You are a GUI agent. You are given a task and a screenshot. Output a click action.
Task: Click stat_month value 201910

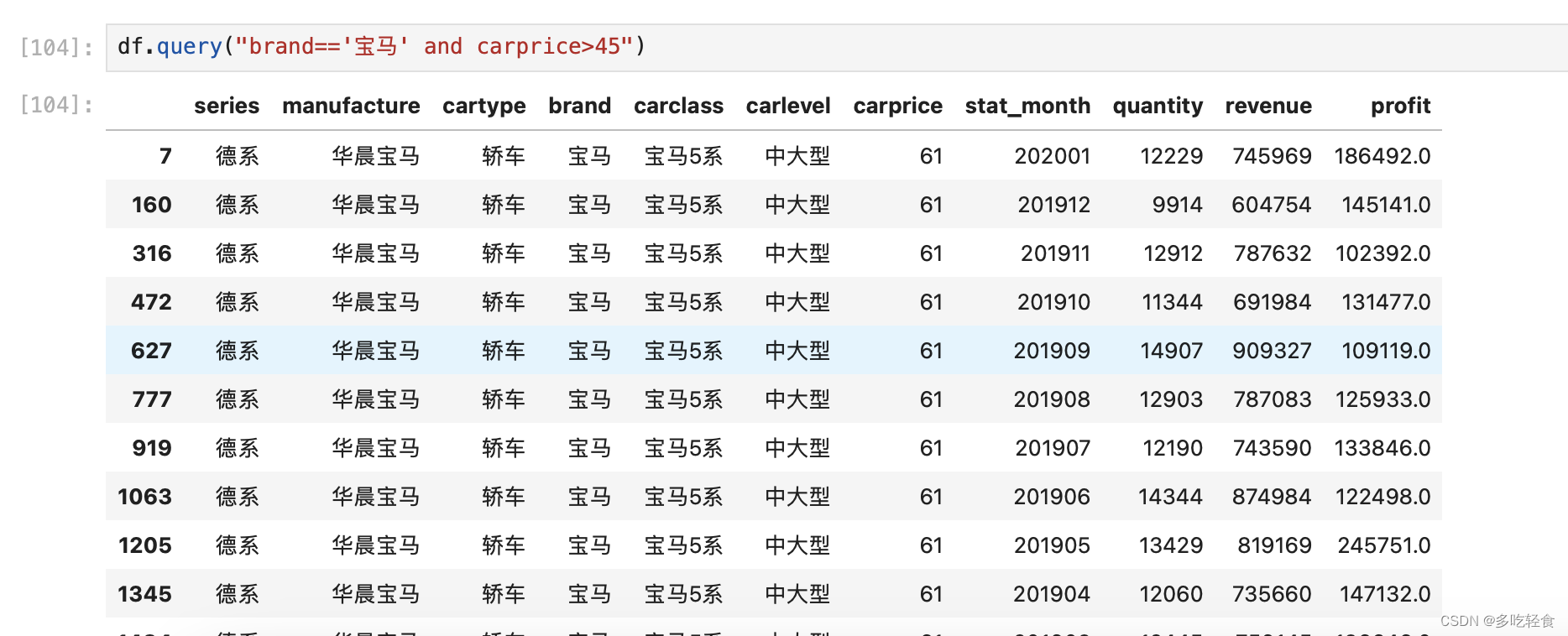pyautogui.click(x=1053, y=302)
